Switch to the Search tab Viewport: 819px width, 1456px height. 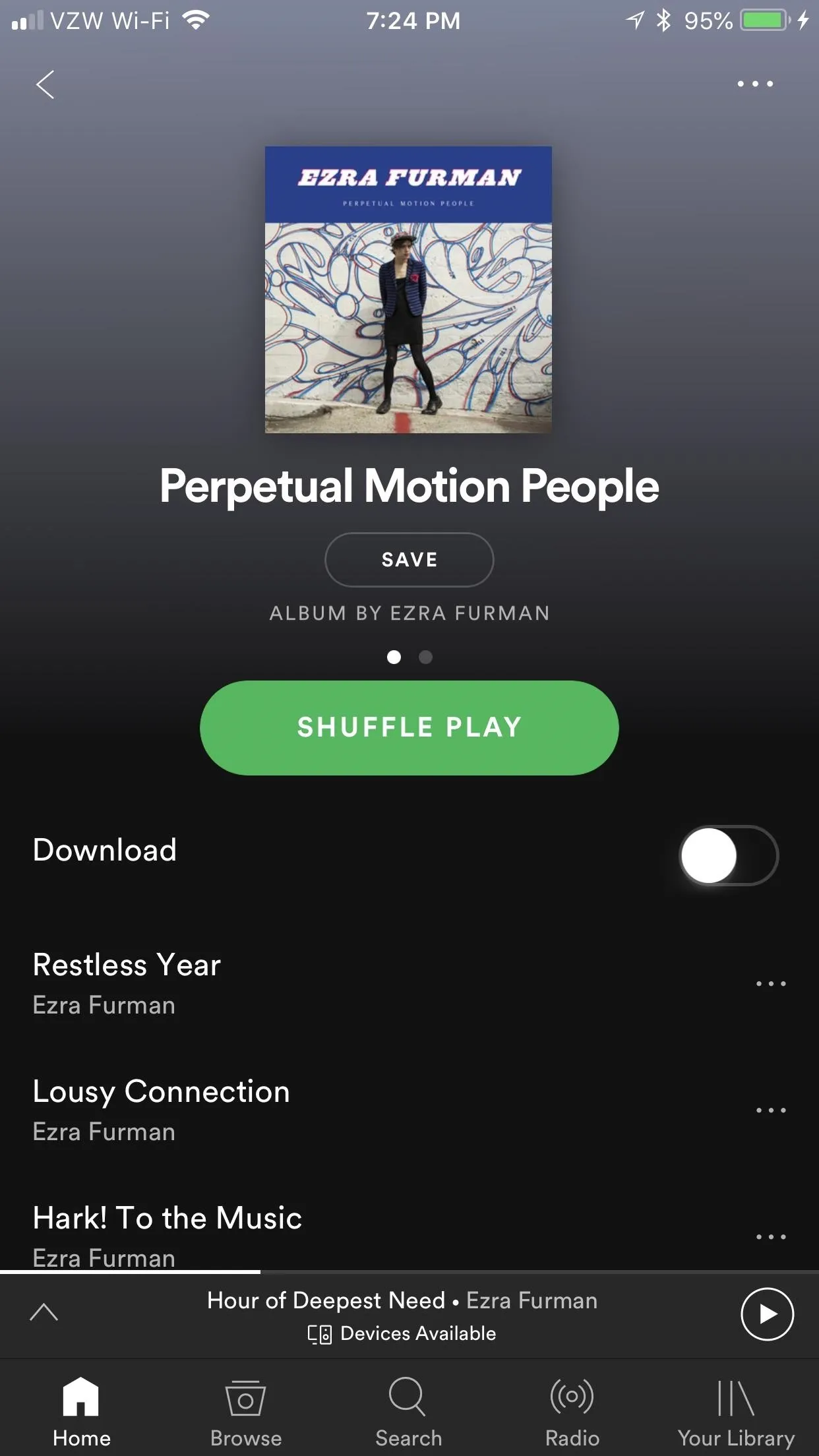click(x=408, y=1410)
